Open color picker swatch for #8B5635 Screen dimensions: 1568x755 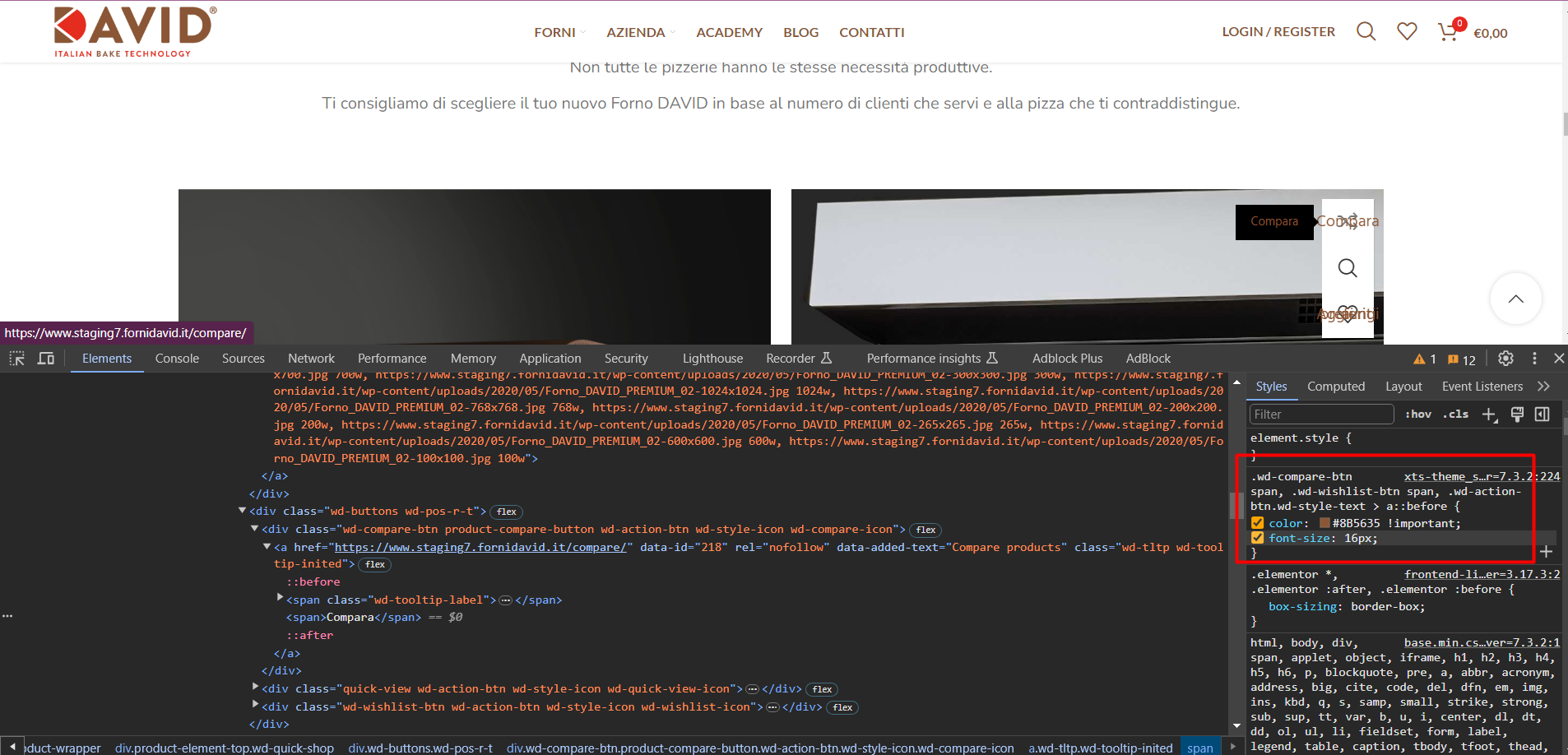[1324, 523]
